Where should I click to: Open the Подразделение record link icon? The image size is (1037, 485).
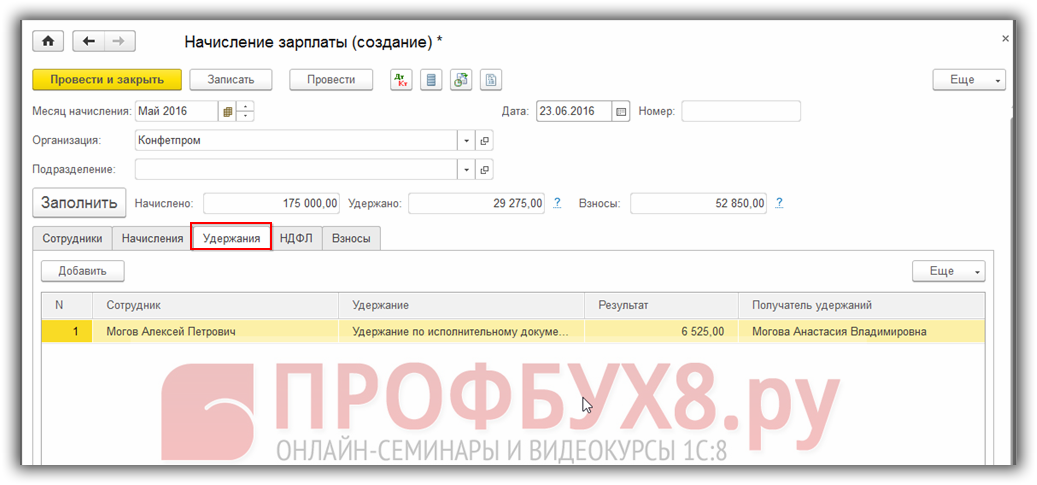pos(485,170)
